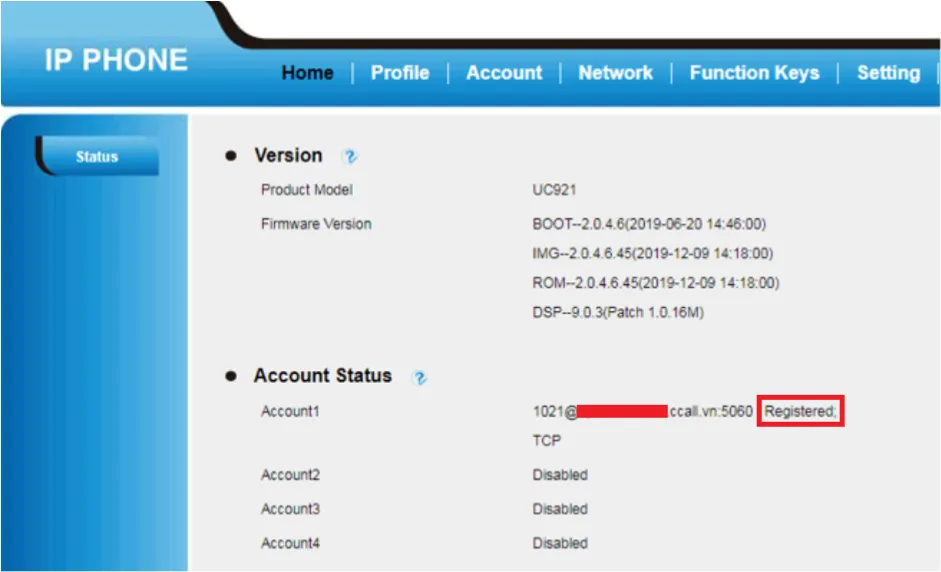Open the Setting tab
The width and height of the screenshot is (941, 572).
[x=888, y=73]
